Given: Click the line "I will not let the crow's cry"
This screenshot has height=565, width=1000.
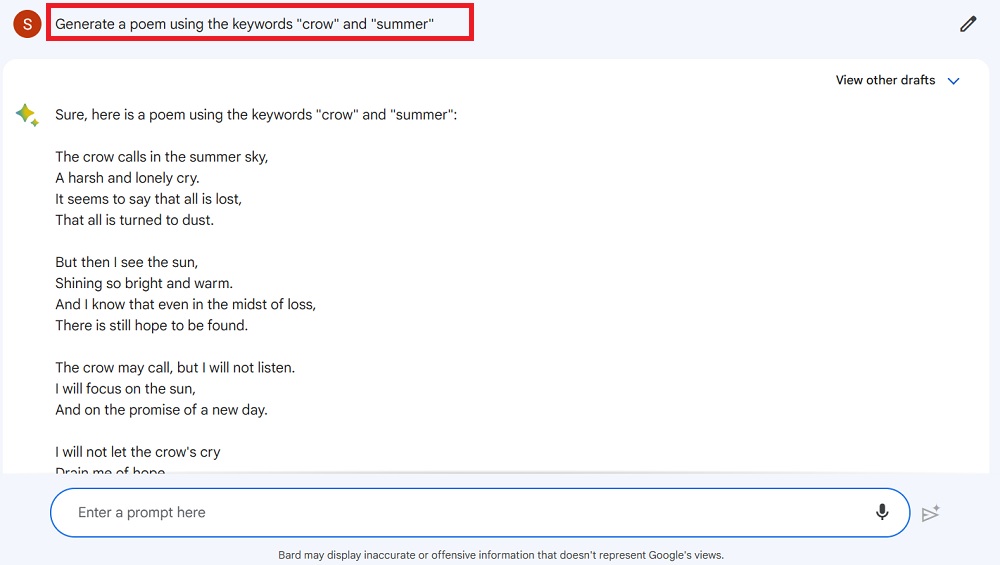Looking at the screenshot, I should click(x=138, y=452).
